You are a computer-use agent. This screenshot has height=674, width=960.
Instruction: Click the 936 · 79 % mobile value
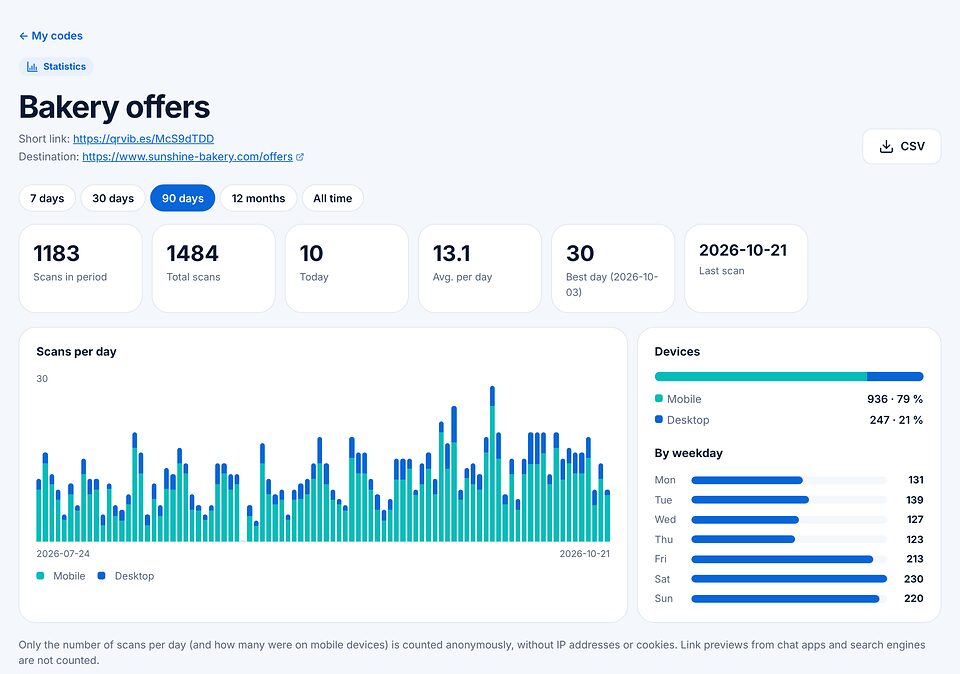(894, 399)
